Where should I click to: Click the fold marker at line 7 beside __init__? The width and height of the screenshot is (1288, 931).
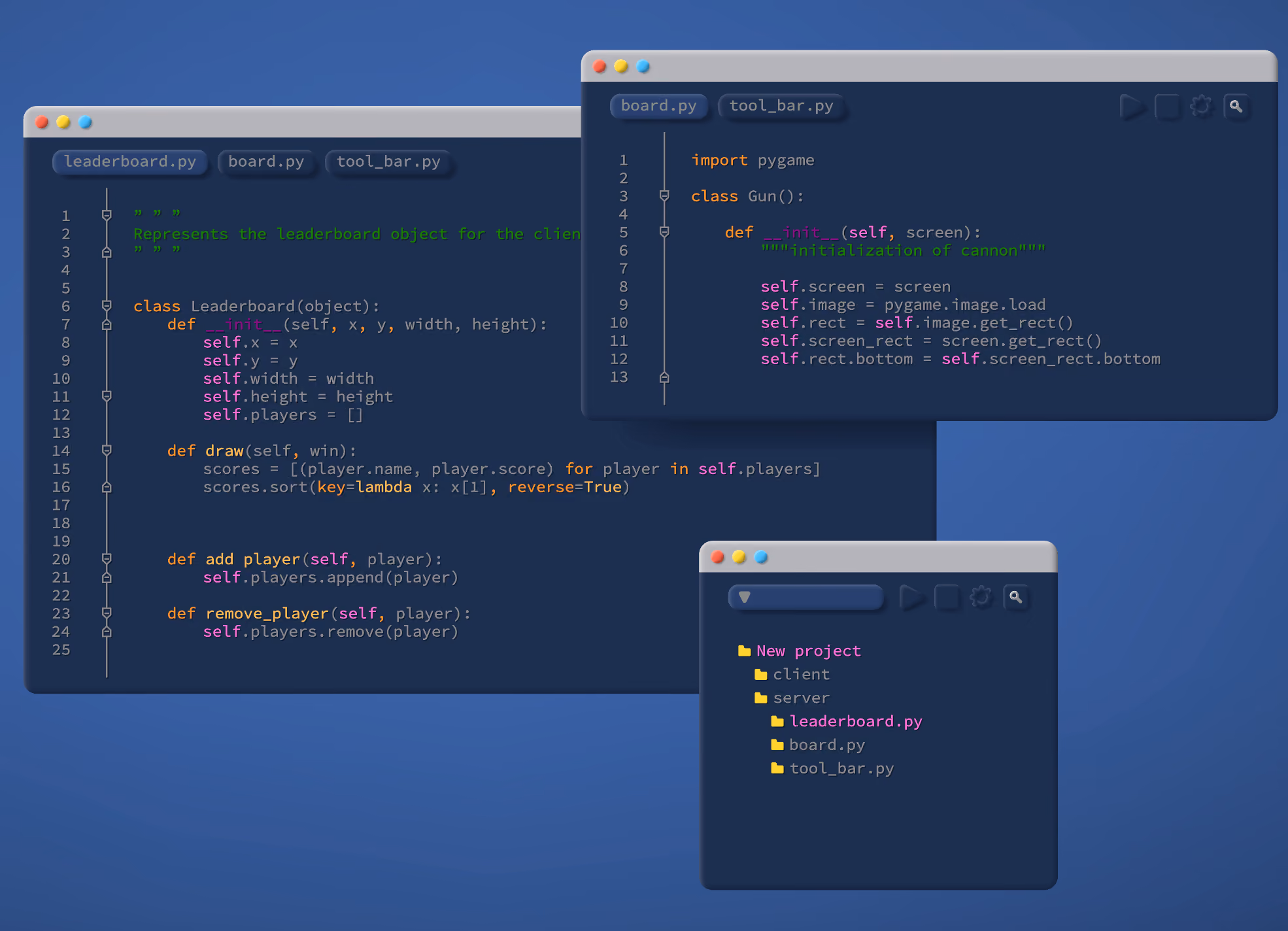[107, 324]
